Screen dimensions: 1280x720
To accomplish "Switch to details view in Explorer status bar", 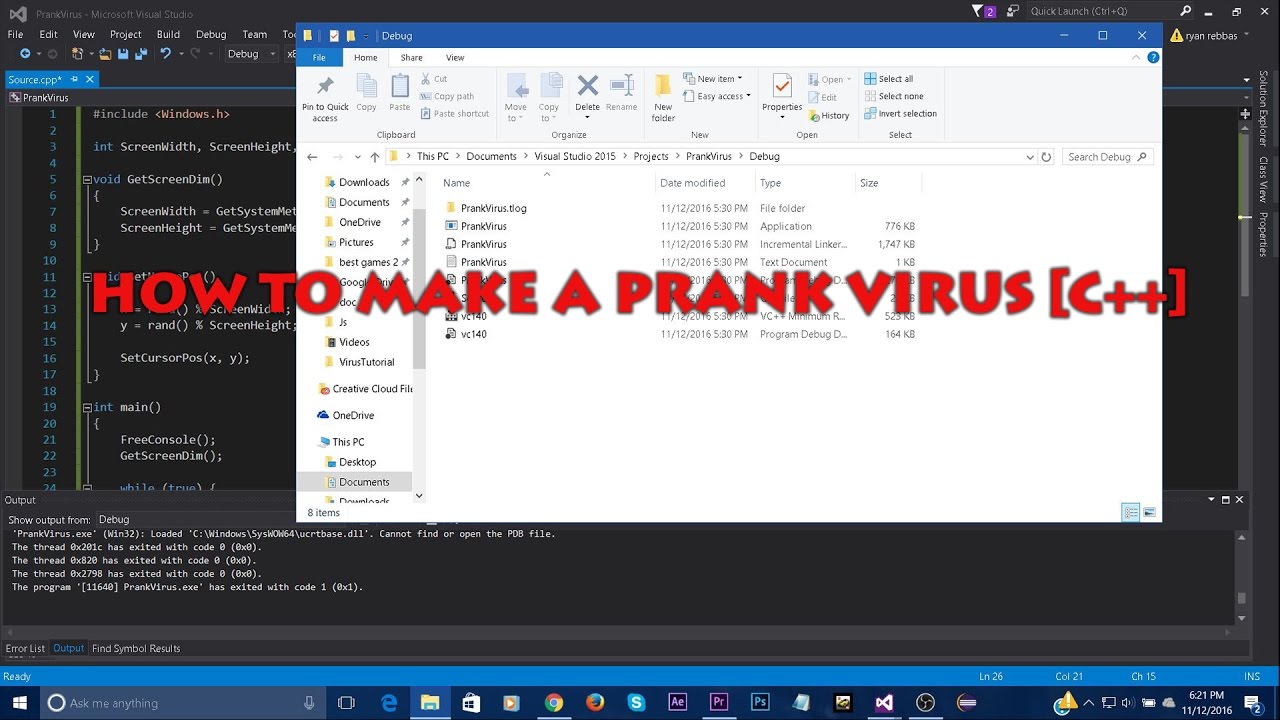I will 1131,513.
